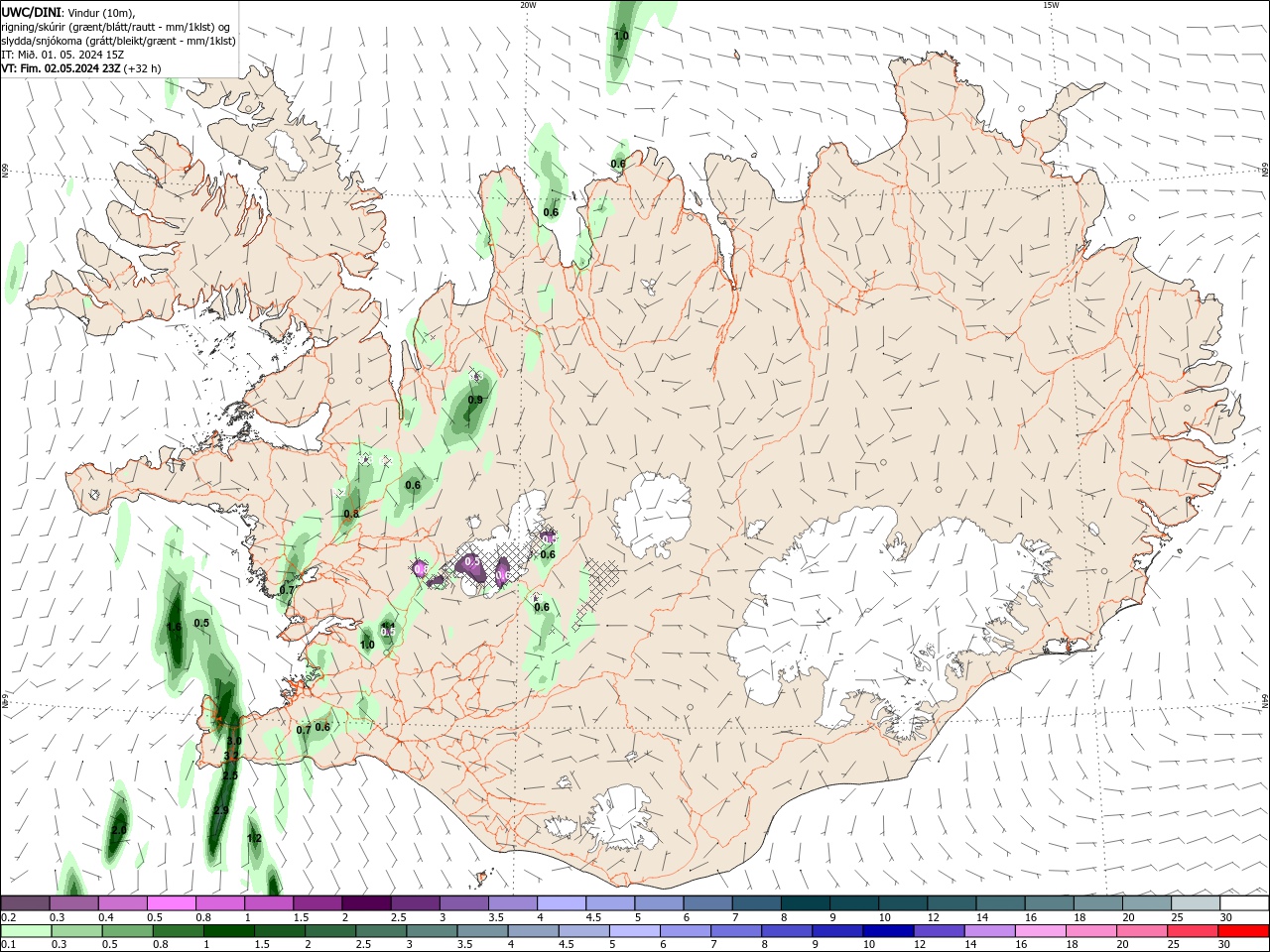This screenshot has width=1270, height=952.
Task: Click the '2.0' precipitation value over the sea
Action: click(119, 830)
